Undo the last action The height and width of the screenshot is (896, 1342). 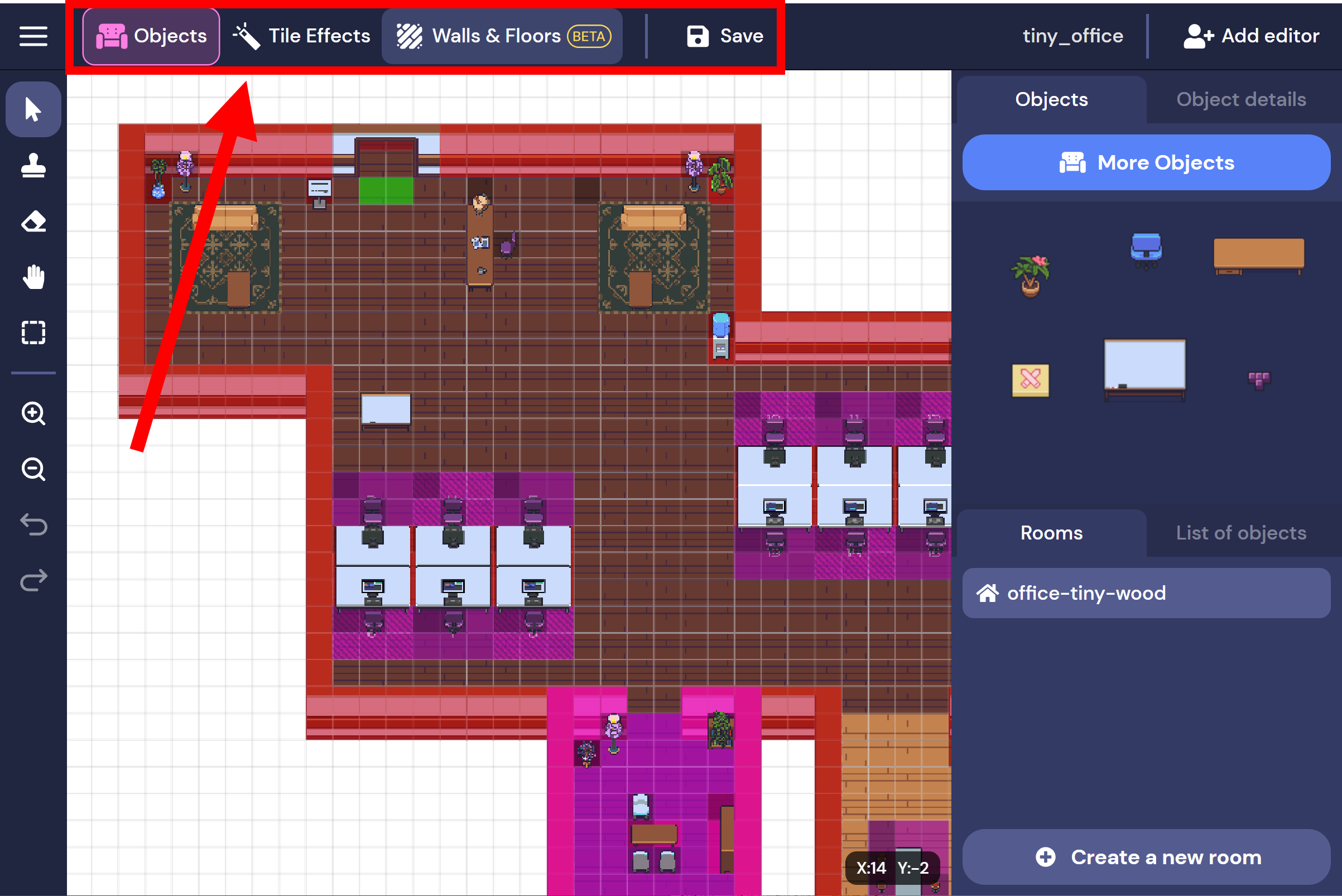[x=33, y=524]
